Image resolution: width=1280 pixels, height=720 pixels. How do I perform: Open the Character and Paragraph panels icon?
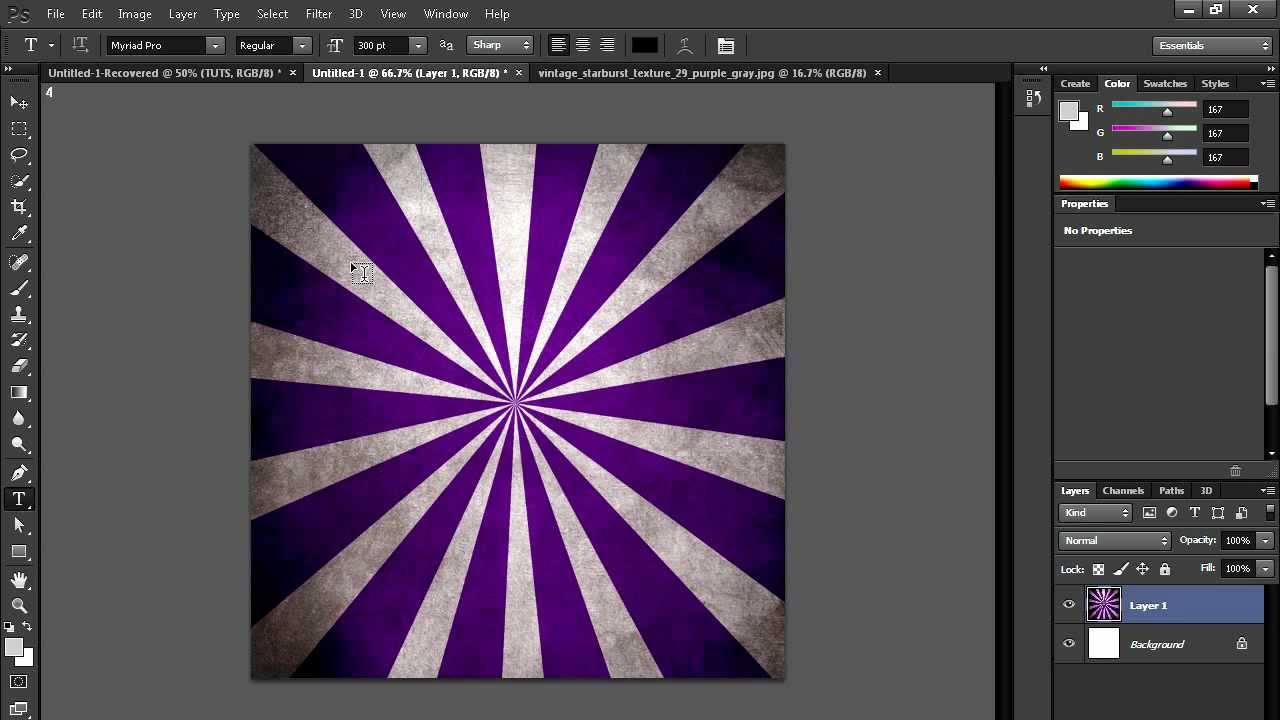[726, 45]
